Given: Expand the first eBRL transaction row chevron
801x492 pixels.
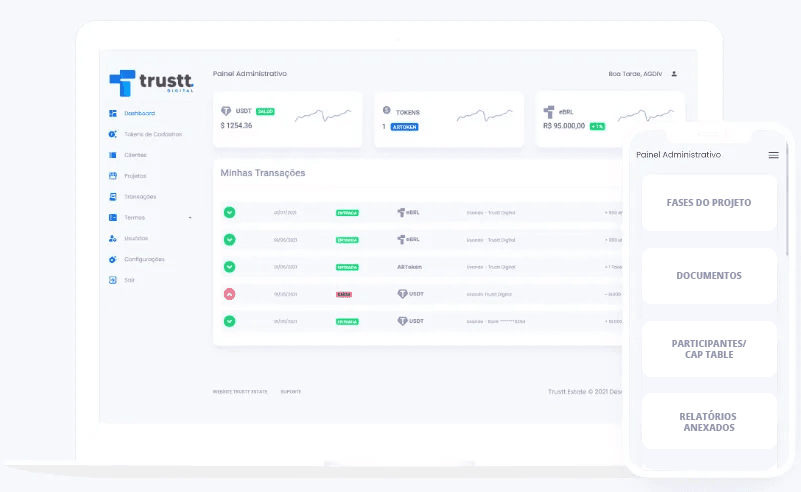Looking at the screenshot, I should point(229,213).
